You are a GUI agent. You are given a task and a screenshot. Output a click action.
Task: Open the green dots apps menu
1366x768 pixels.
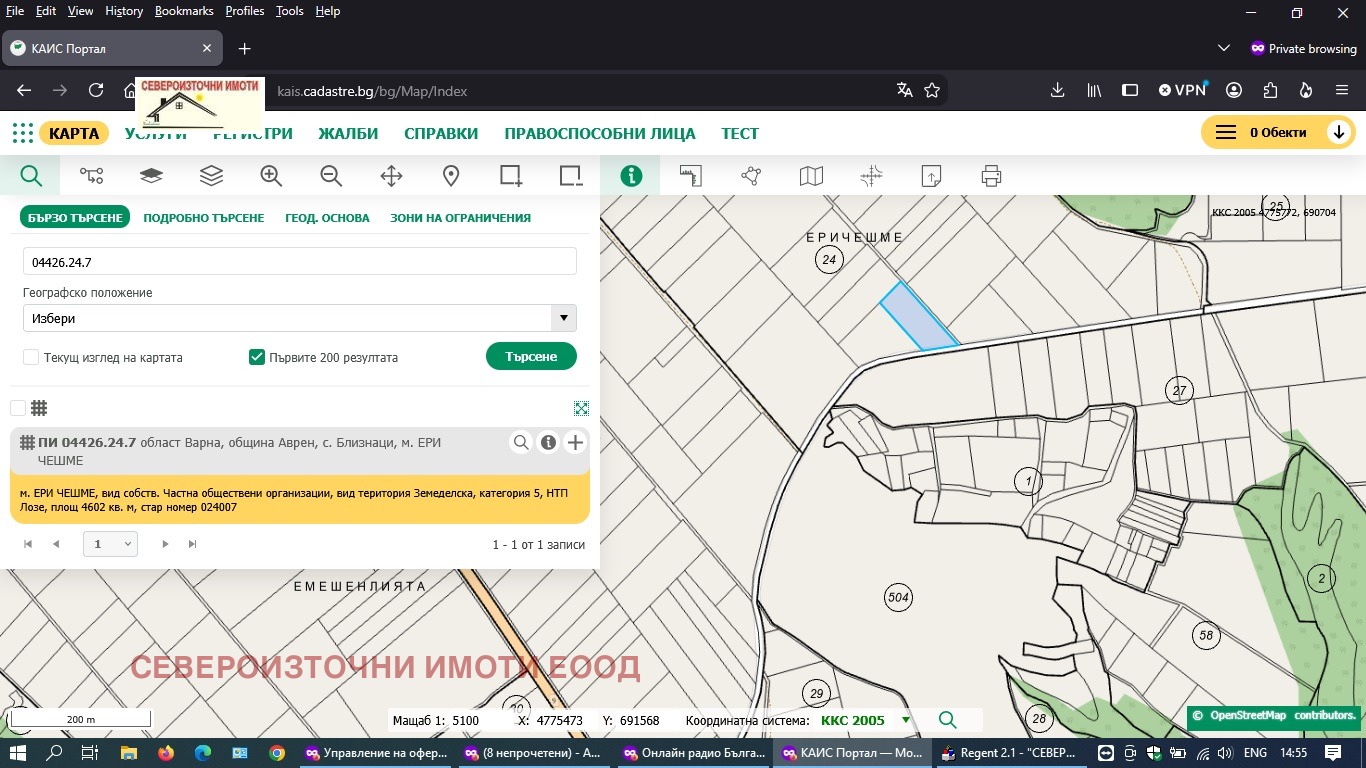tap(22, 133)
